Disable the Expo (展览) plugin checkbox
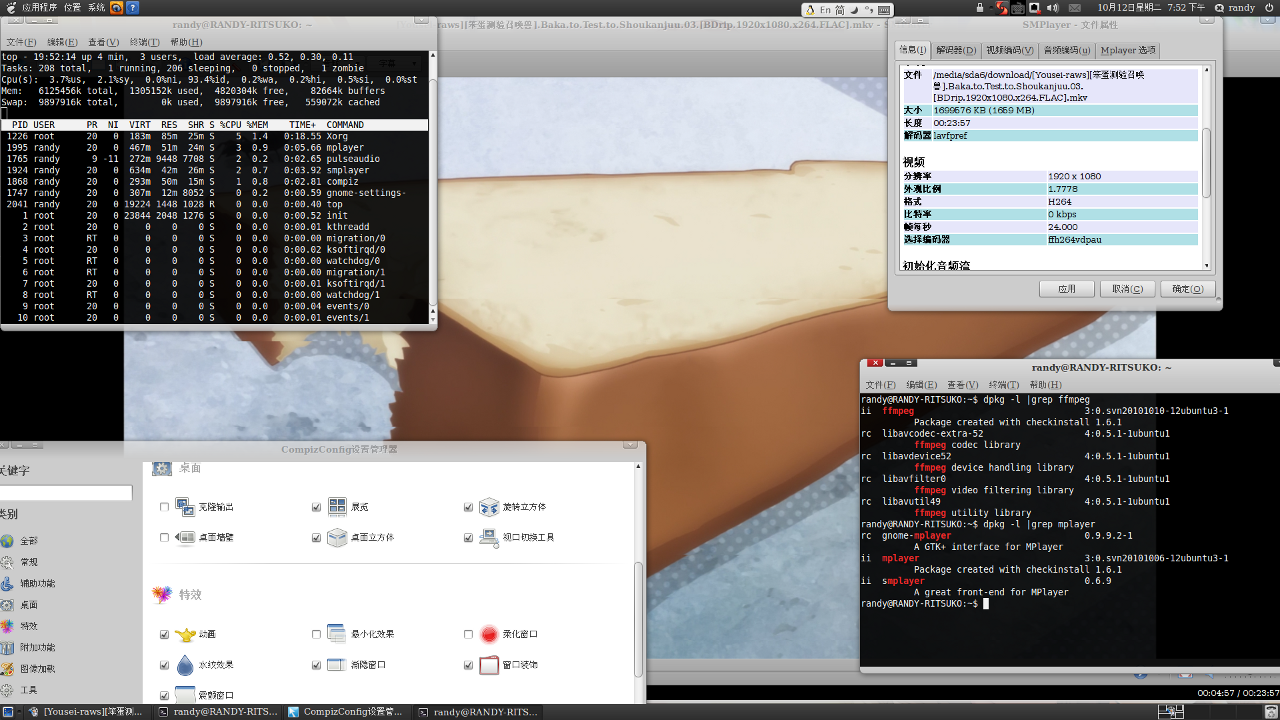Viewport: 1280px width, 720px height. (x=317, y=507)
